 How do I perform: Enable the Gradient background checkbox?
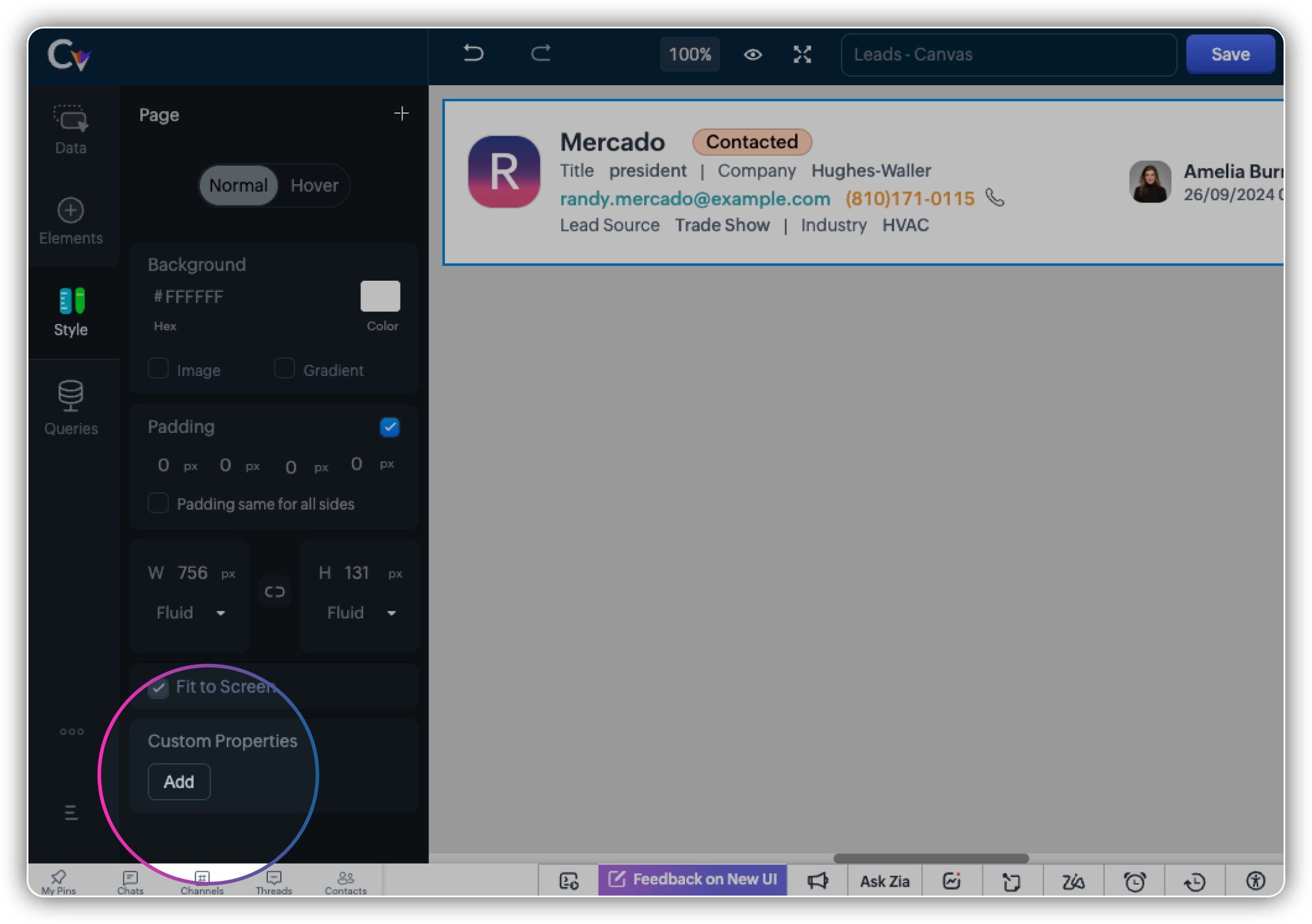click(x=284, y=368)
